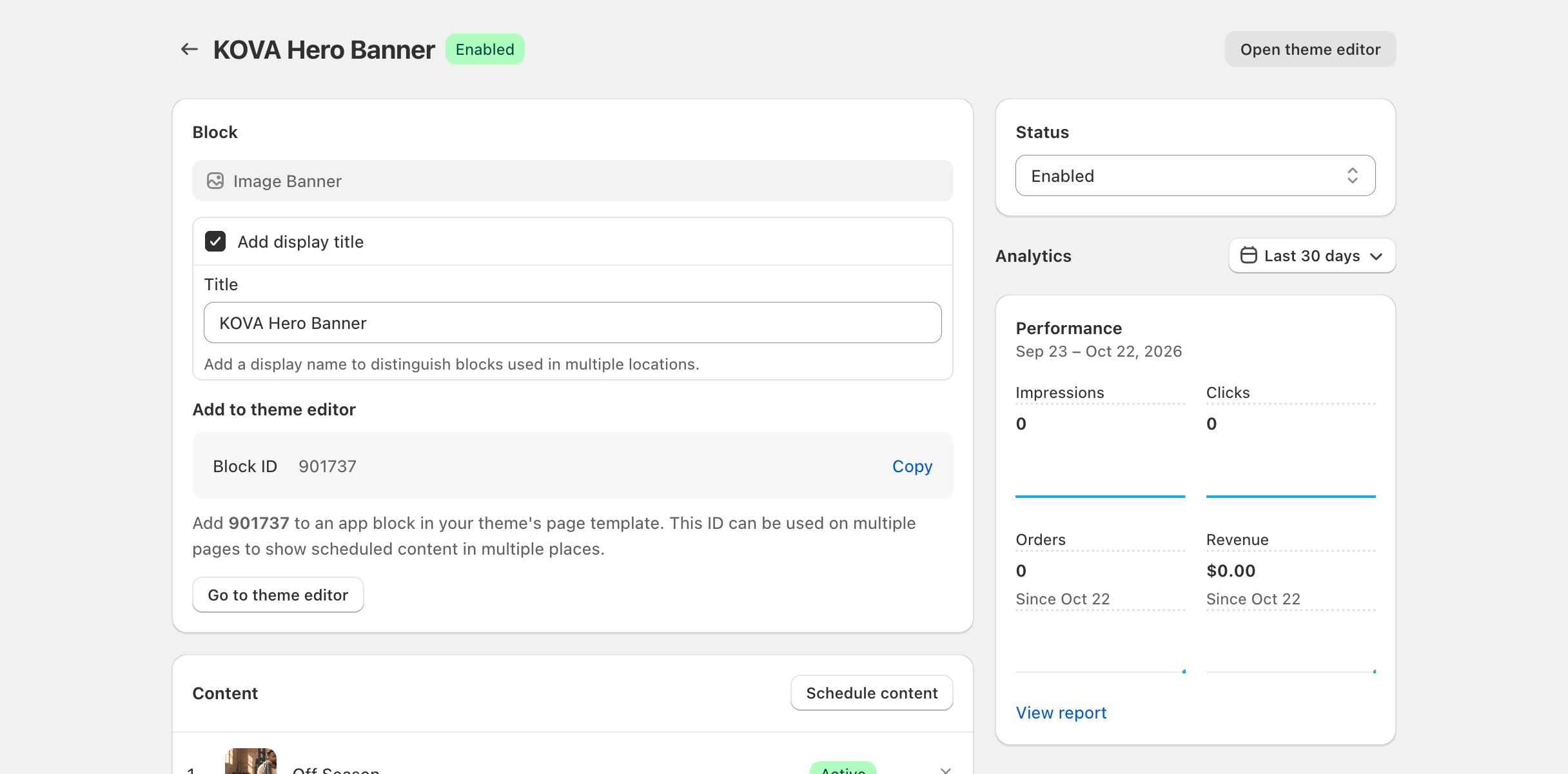1568x774 pixels.
Task: Click the Block ID value 901737
Action: 328,466
